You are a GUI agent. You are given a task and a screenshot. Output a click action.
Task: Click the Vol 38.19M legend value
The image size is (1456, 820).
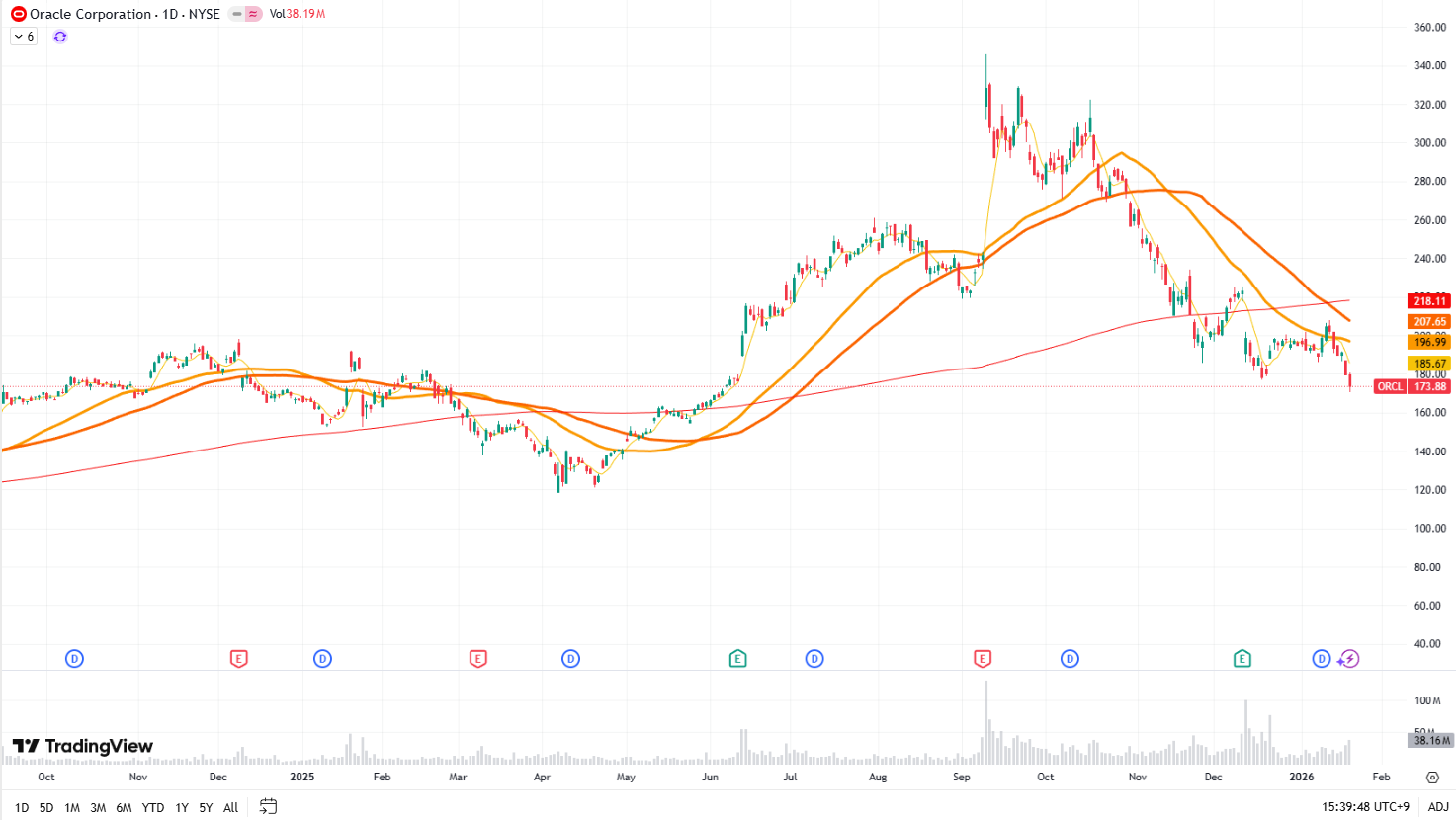[298, 14]
